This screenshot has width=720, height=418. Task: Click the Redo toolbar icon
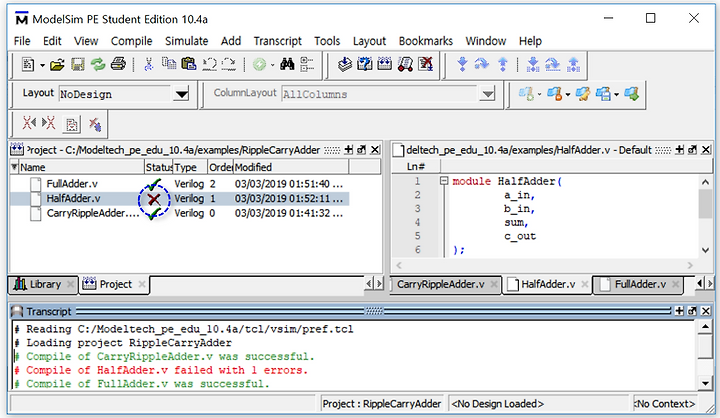(x=229, y=64)
